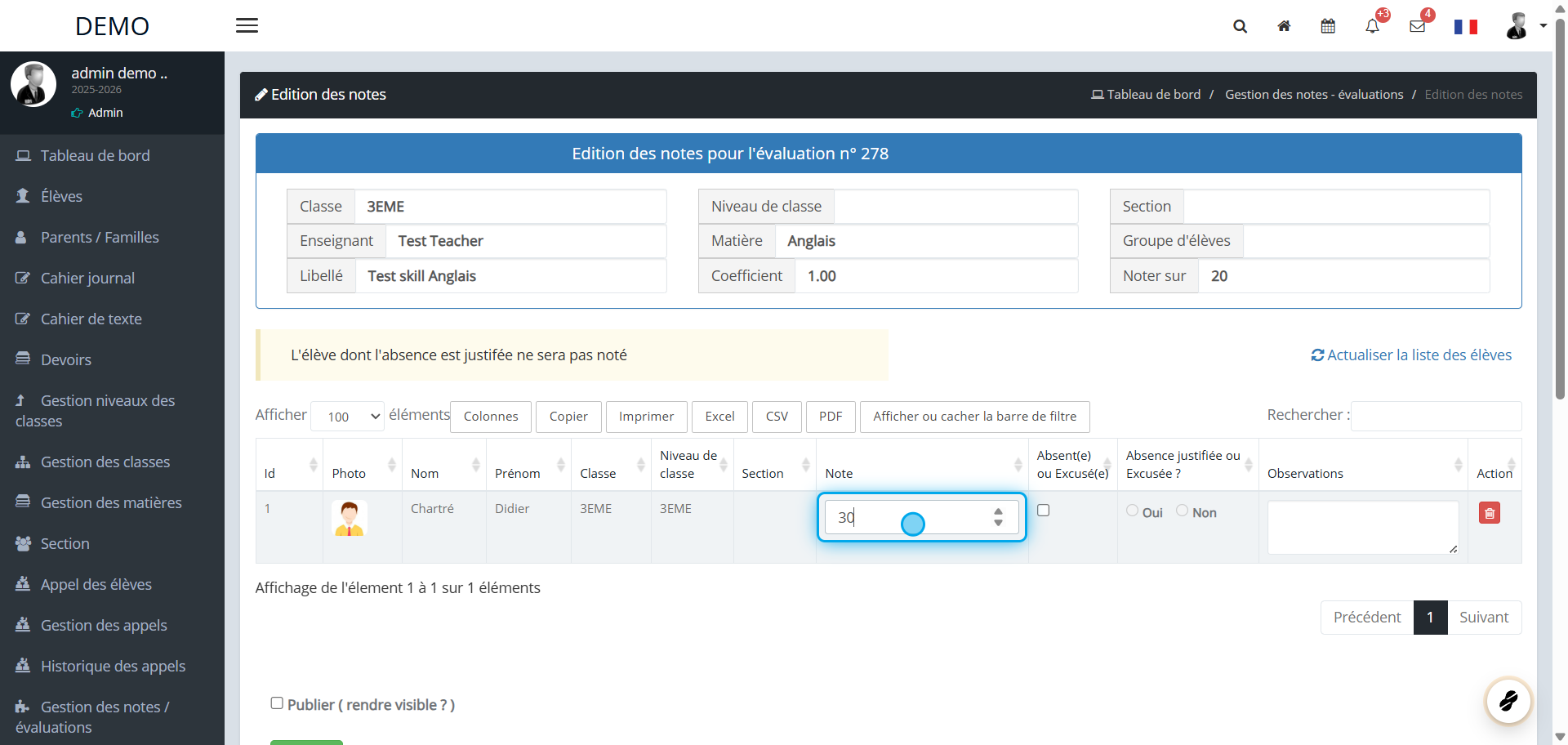Toggle the hamburger sidebar menu icon
Screen dimensions: 1568x745
click(x=247, y=26)
